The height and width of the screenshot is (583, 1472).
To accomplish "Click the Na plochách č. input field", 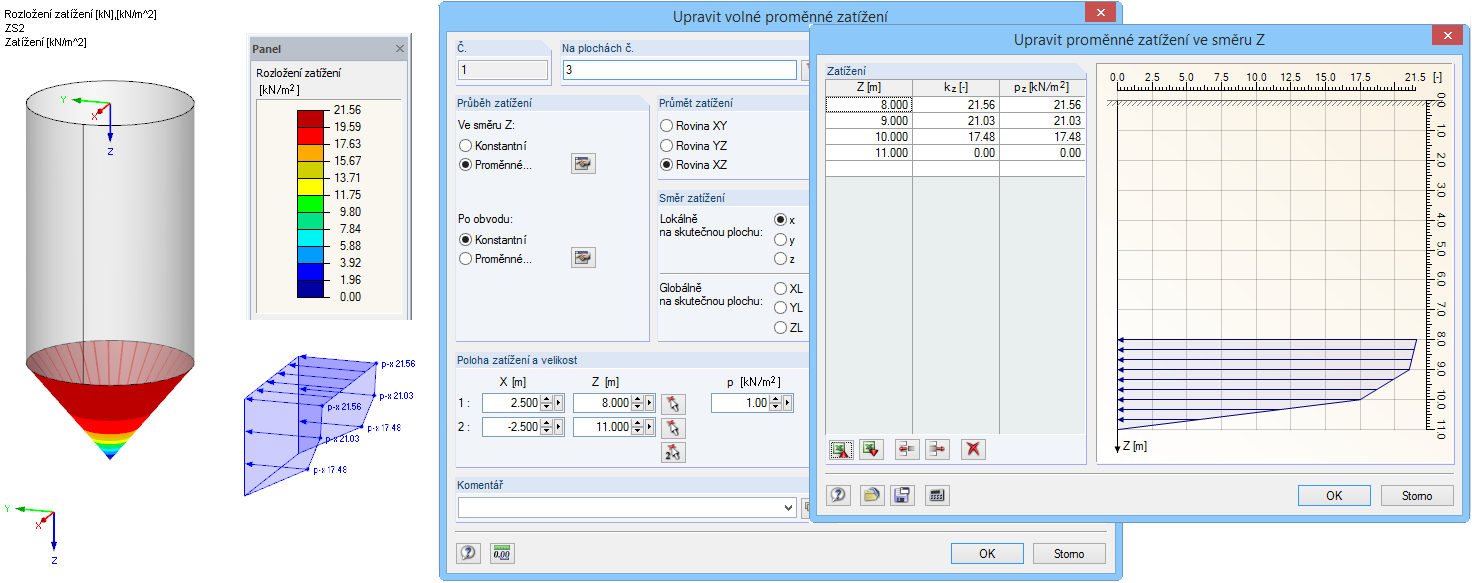I will 679,70.
